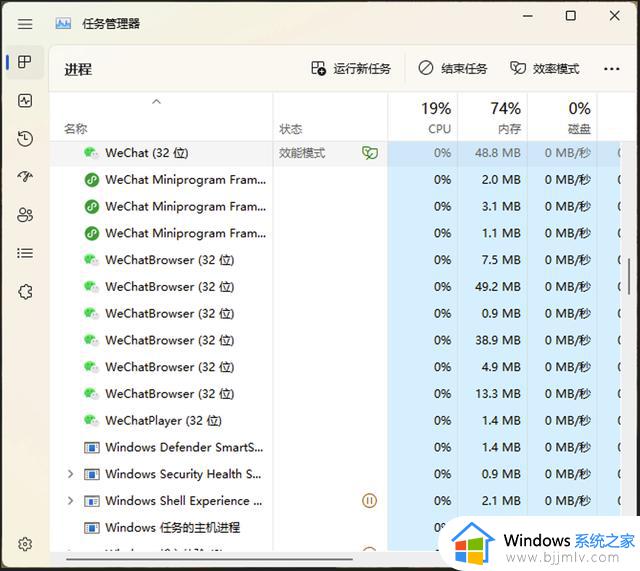640x571 pixels.
Task: Open the more options ellipsis menu
Action: tap(611, 69)
